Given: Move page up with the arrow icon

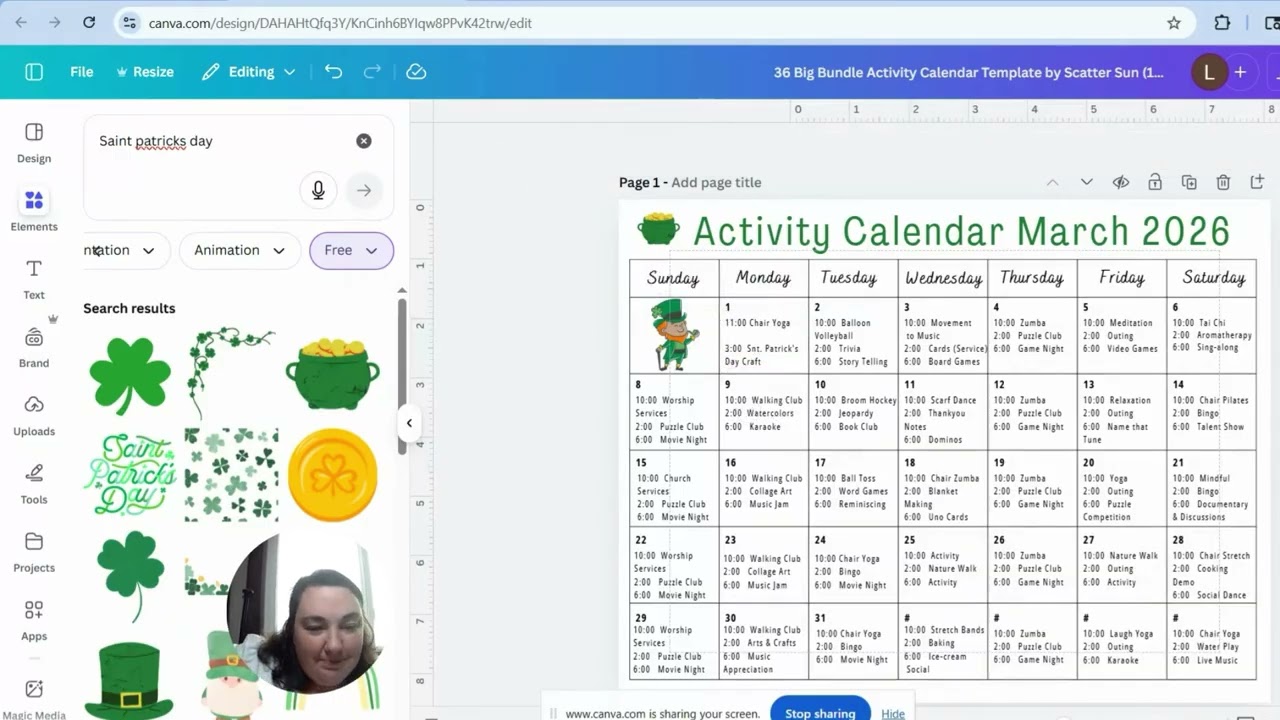Looking at the screenshot, I should 1052,182.
